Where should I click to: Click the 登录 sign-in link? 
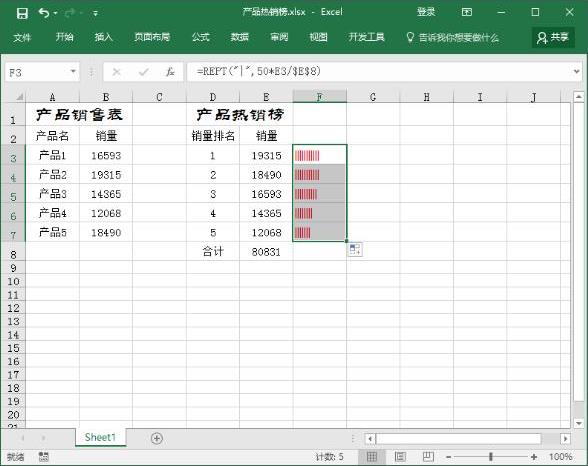tap(426, 12)
